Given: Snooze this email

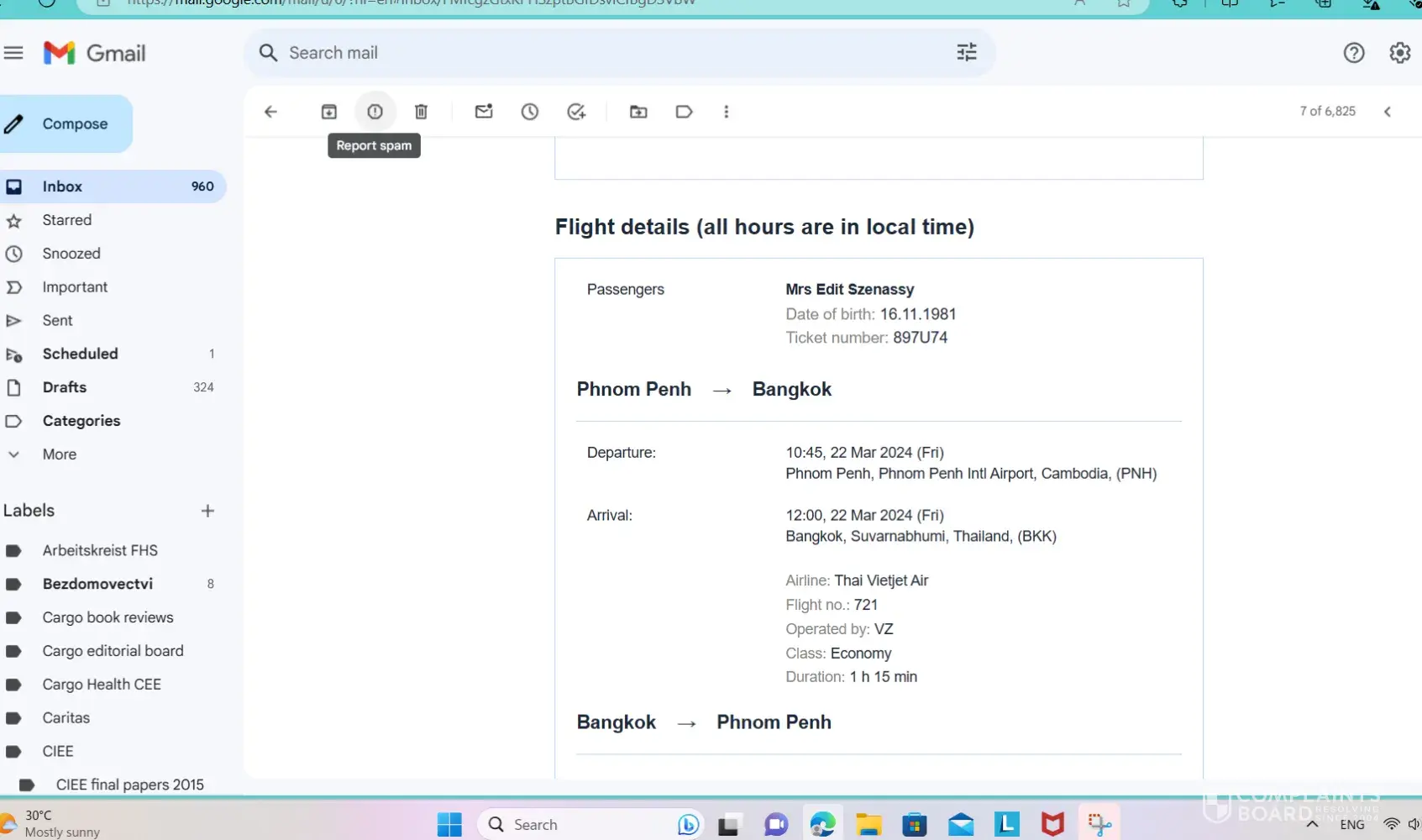Looking at the screenshot, I should [530, 112].
